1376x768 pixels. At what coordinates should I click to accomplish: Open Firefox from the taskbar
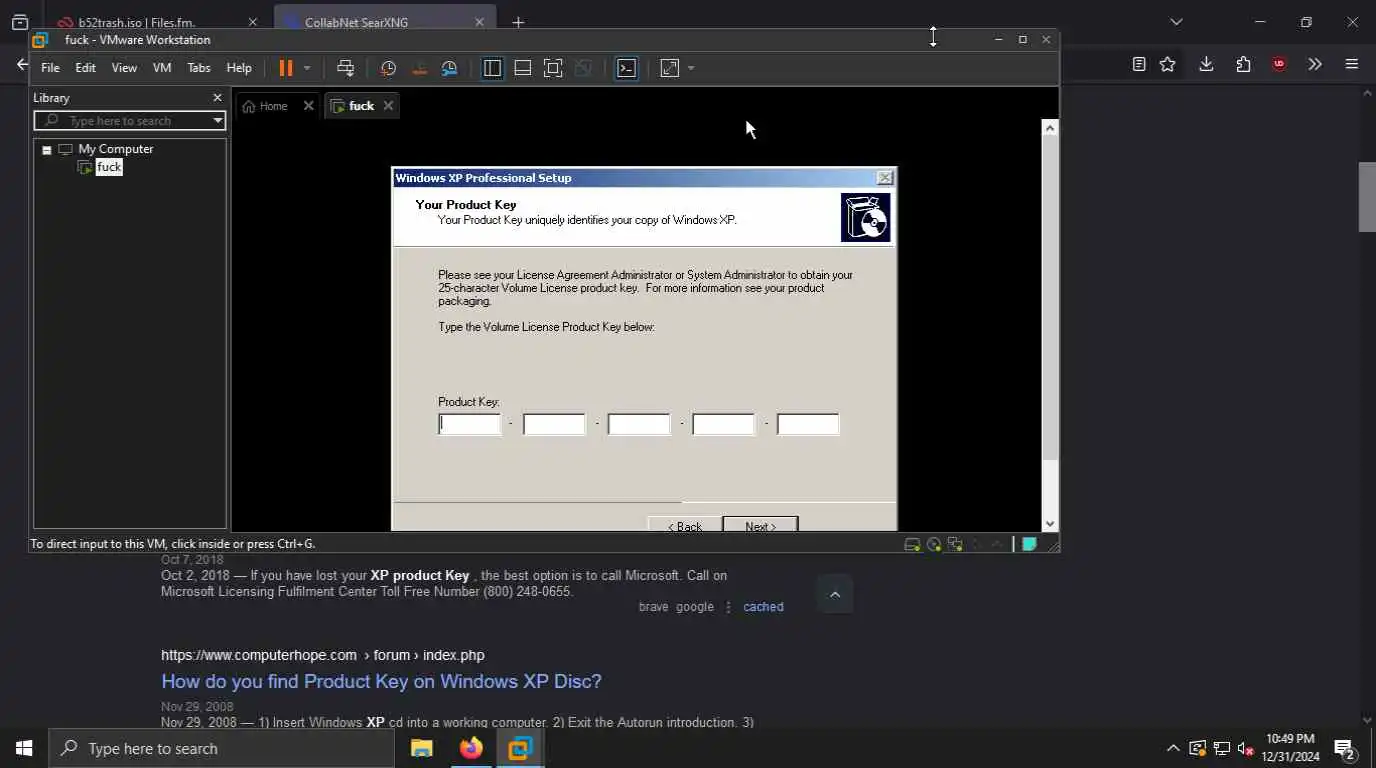coord(471,748)
